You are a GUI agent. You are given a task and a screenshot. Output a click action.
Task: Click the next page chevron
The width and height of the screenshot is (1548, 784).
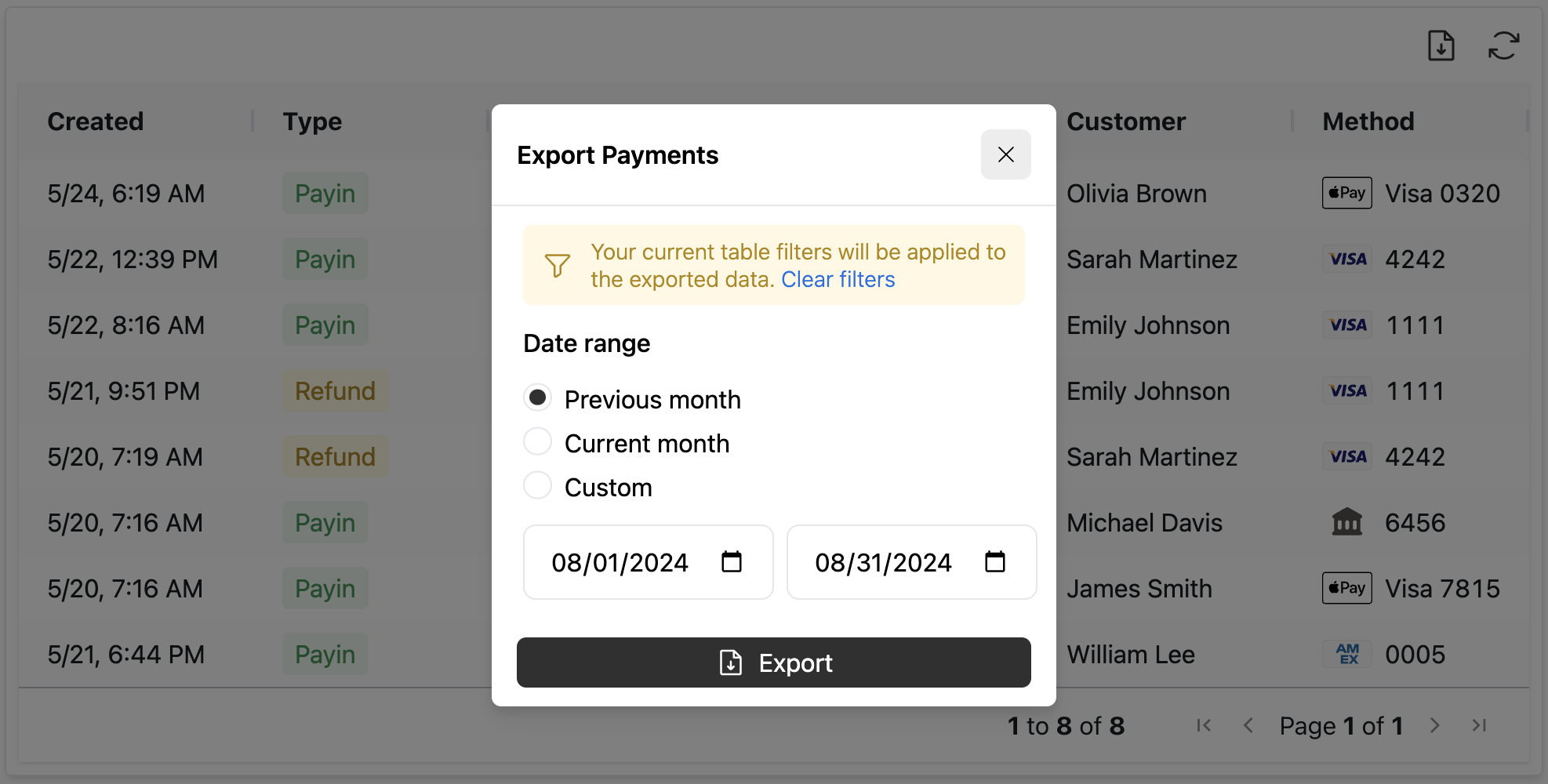point(1435,725)
